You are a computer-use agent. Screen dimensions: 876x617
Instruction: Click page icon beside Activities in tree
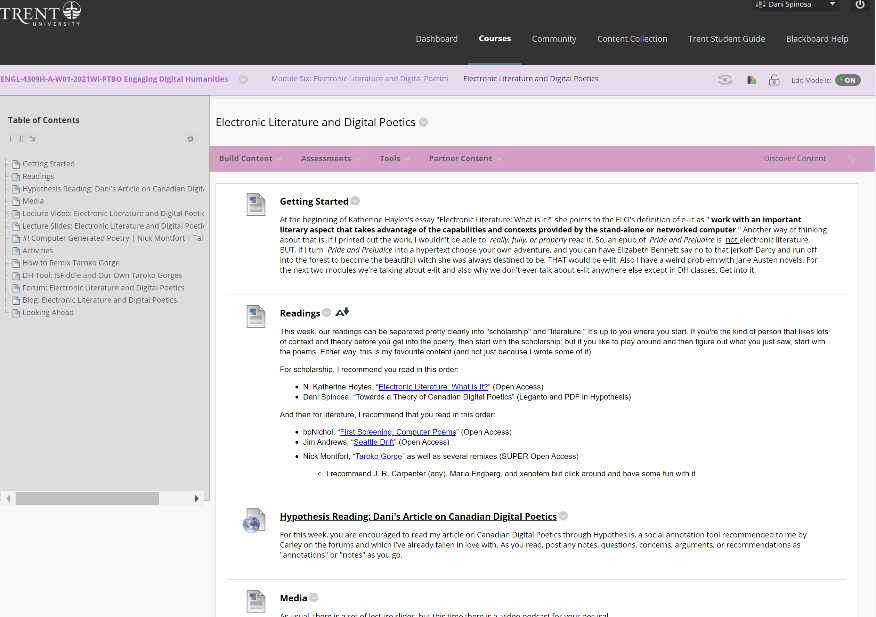(x=16, y=251)
